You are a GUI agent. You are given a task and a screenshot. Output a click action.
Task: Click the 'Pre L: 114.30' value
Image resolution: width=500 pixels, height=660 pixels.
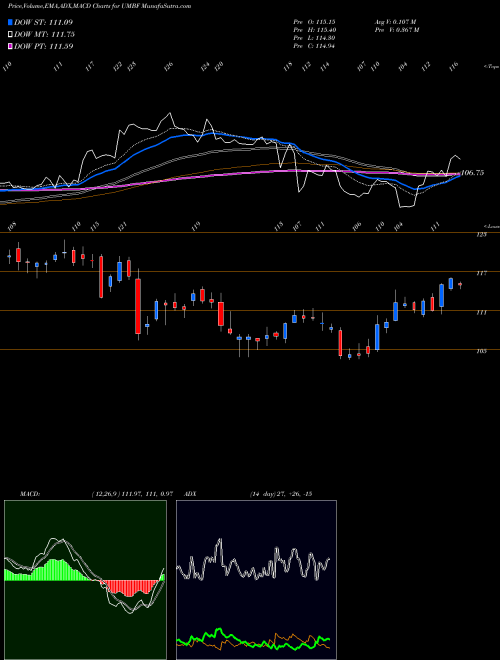click(314, 38)
